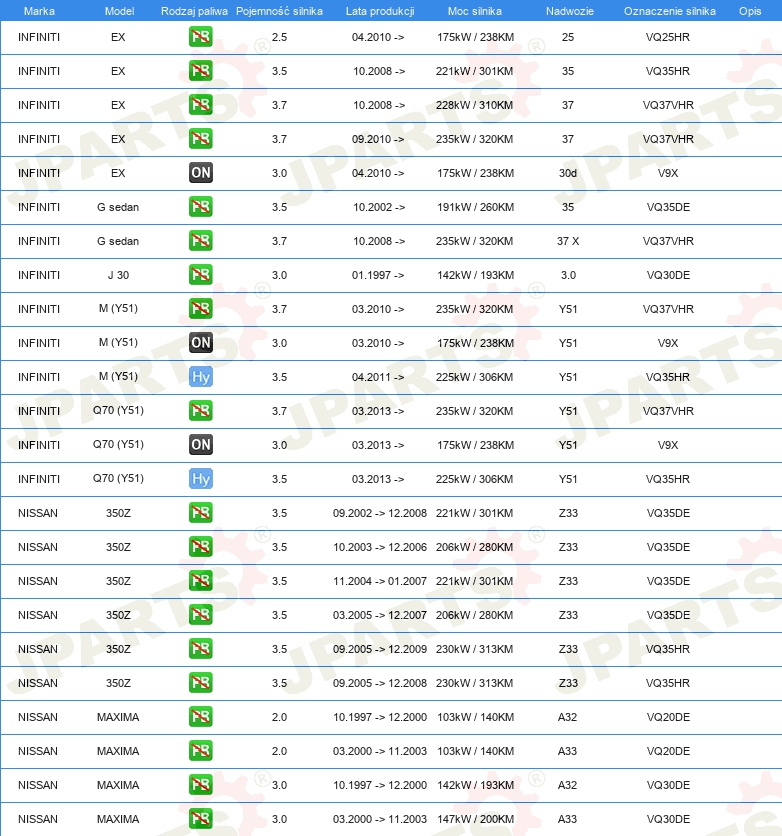This screenshot has width=782, height=836.
Task: Select production range 11.2004 -> 01.2007
Action: [x=380, y=581]
